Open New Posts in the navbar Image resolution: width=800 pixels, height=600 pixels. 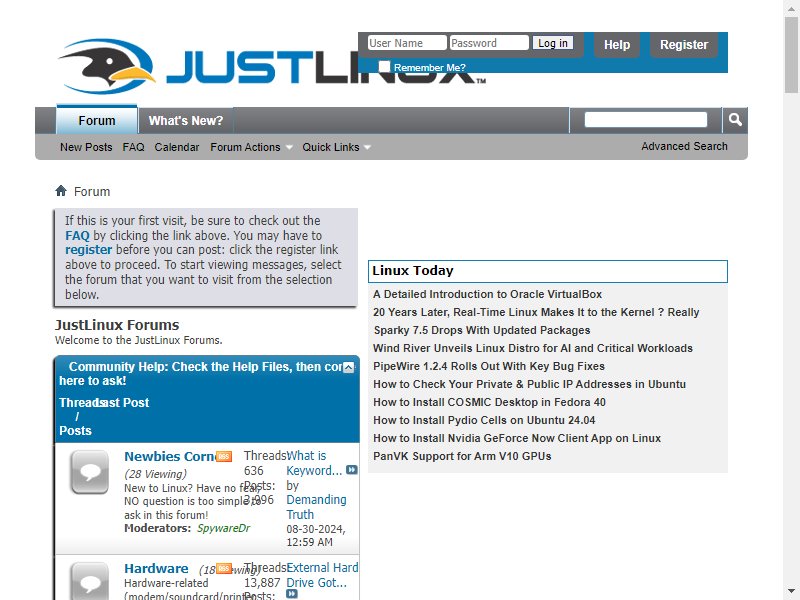pyautogui.click(x=86, y=147)
